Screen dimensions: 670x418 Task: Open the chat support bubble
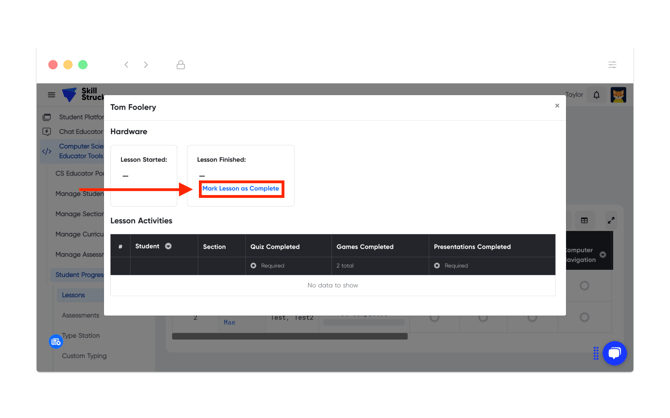[x=614, y=353]
